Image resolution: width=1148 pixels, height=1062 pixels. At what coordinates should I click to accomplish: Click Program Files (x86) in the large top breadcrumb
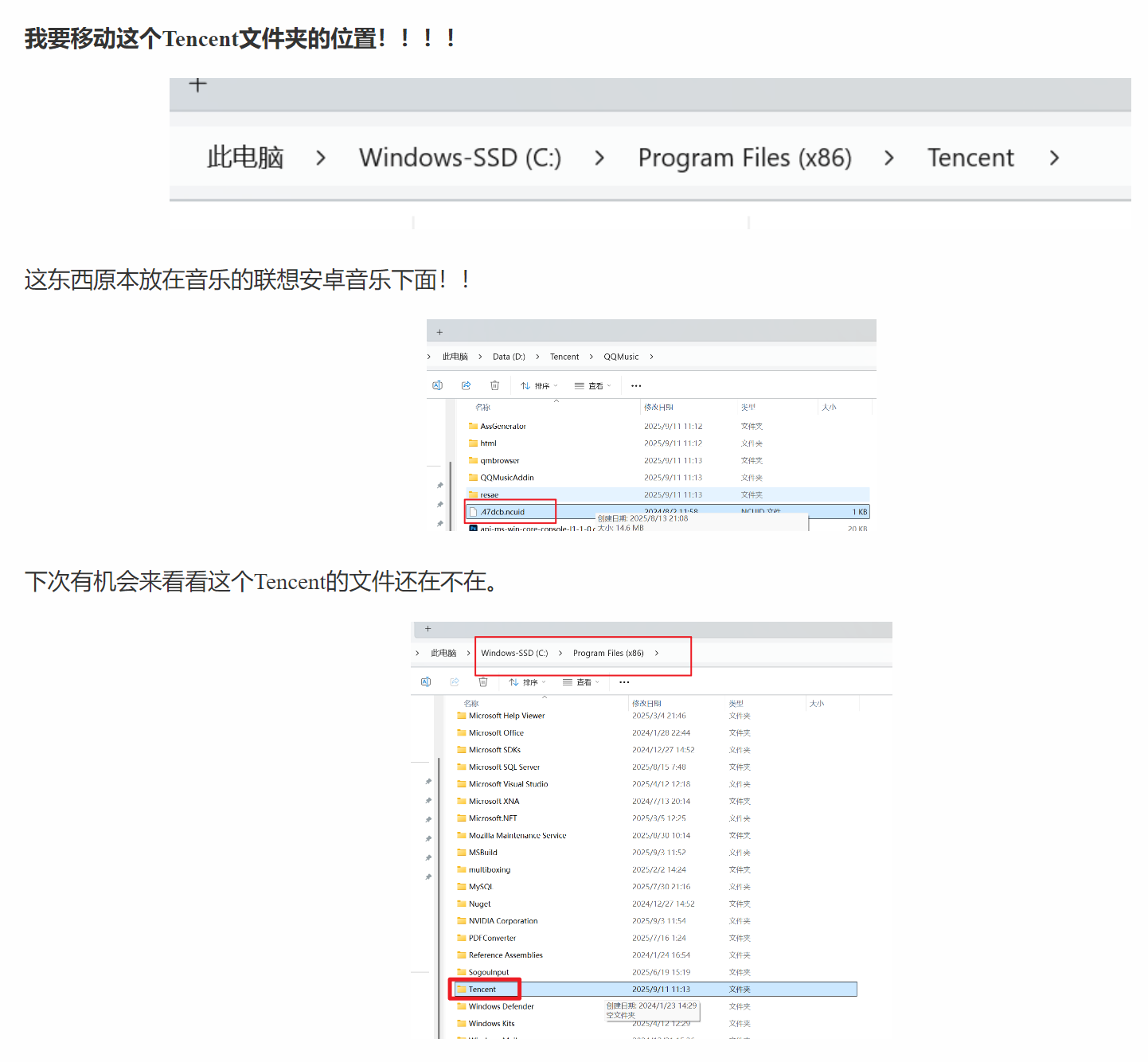click(x=745, y=158)
